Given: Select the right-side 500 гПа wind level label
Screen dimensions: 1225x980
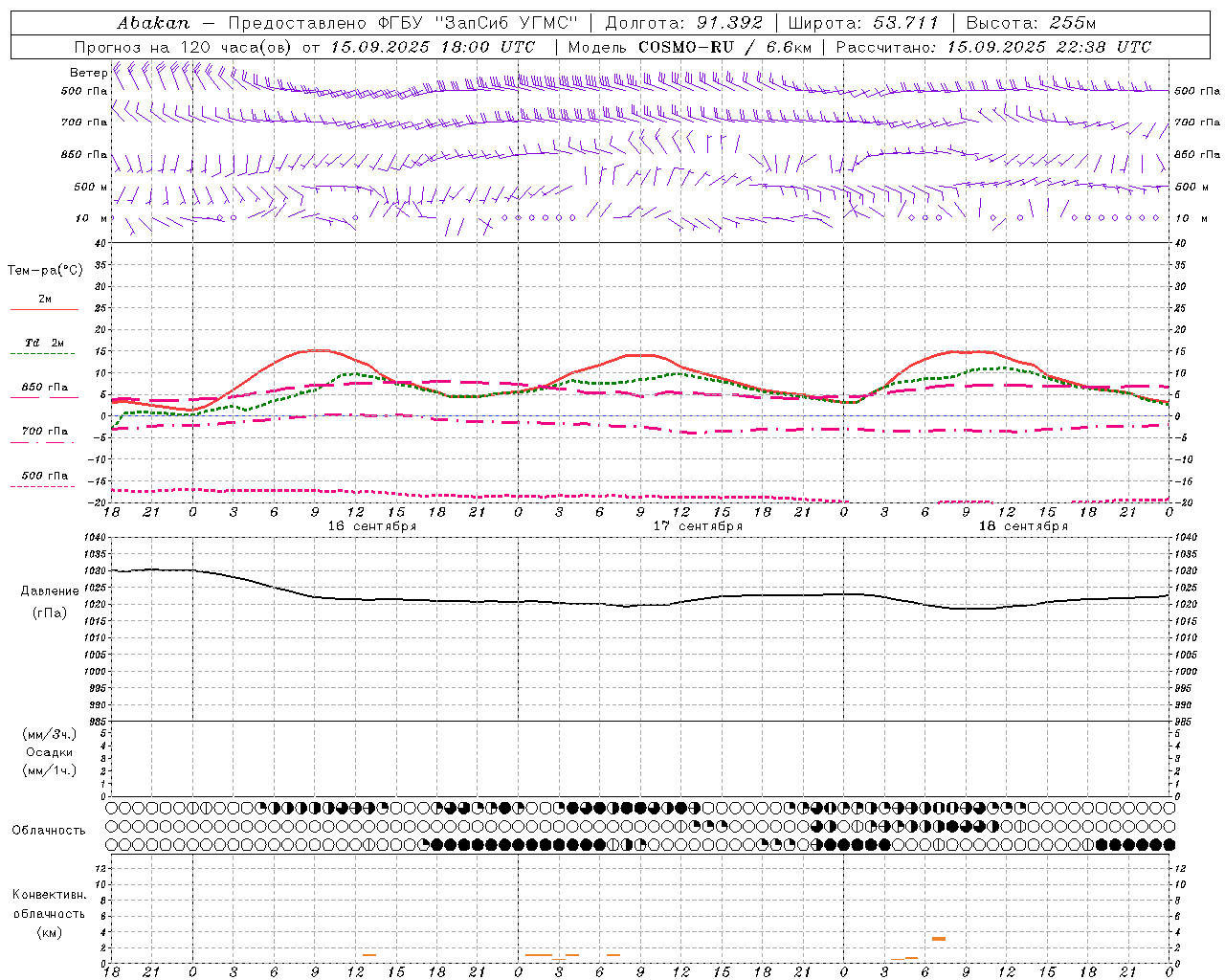Looking at the screenshot, I should [1197, 91].
